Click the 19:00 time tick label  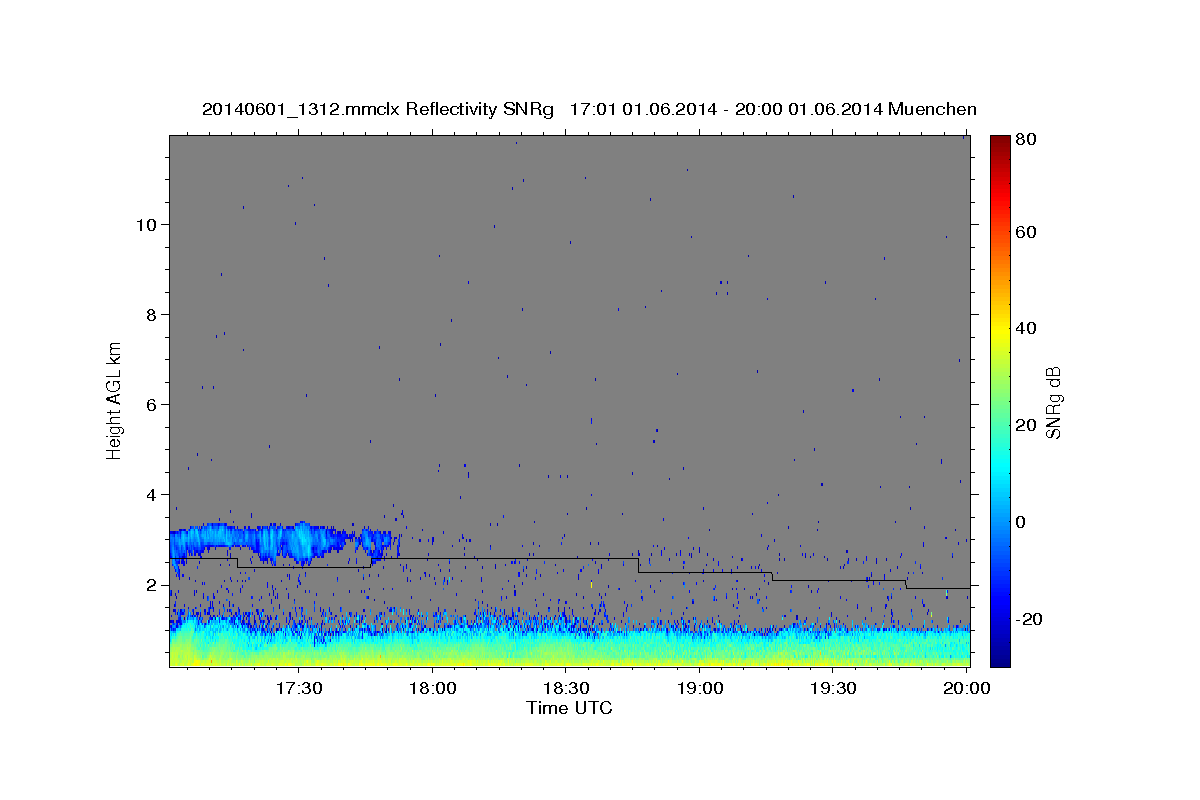[700, 689]
